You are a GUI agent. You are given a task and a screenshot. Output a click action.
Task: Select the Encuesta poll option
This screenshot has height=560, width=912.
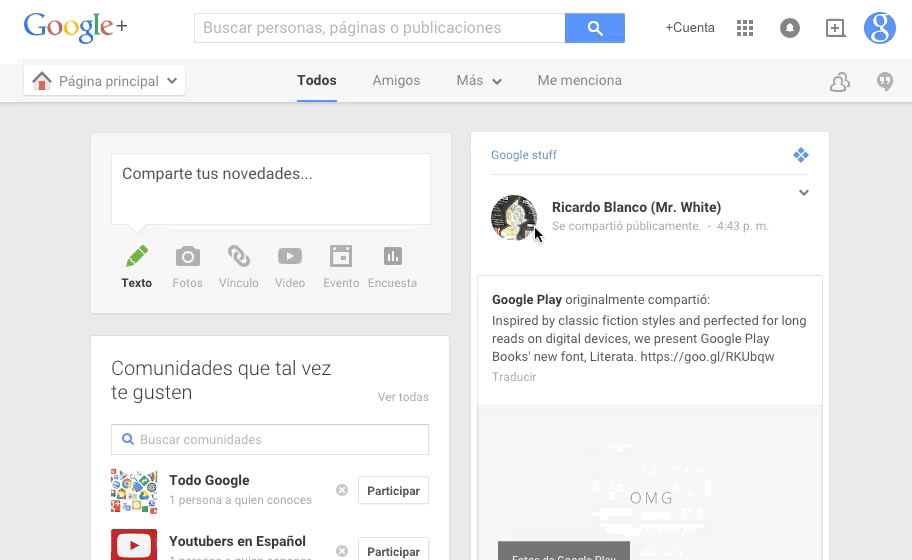393,267
